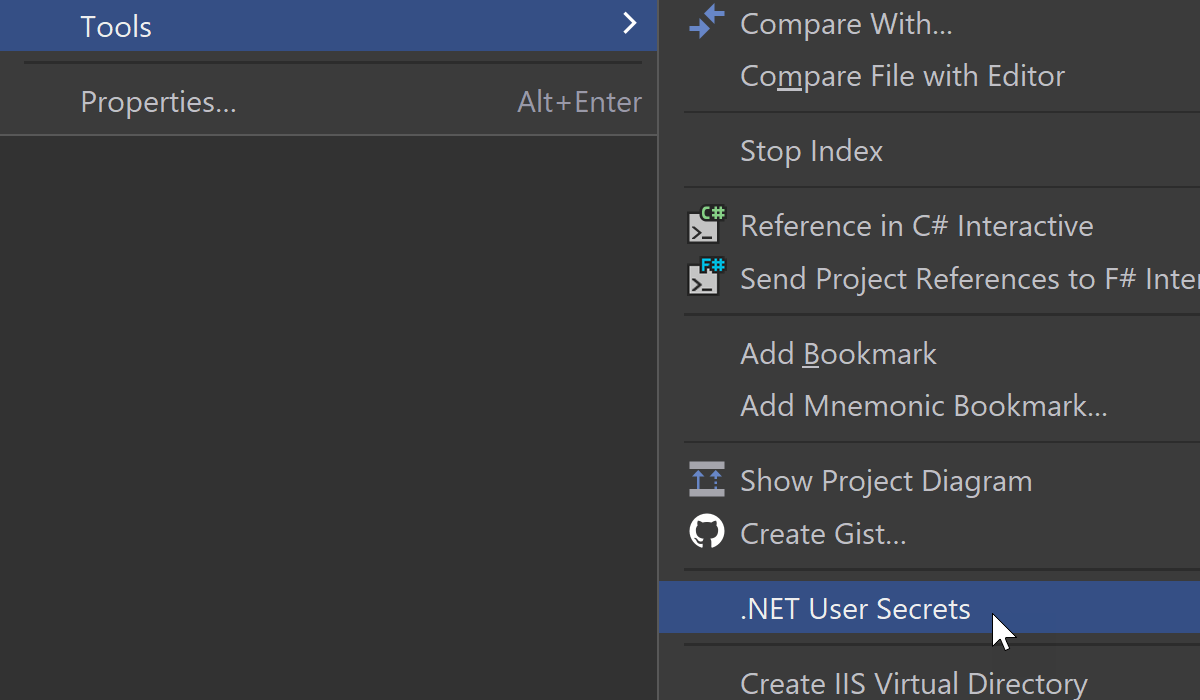The height and width of the screenshot is (700, 1200).
Task: Send Project References to F# Interactive
Action: pyautogui.click(x=968, y=278)
